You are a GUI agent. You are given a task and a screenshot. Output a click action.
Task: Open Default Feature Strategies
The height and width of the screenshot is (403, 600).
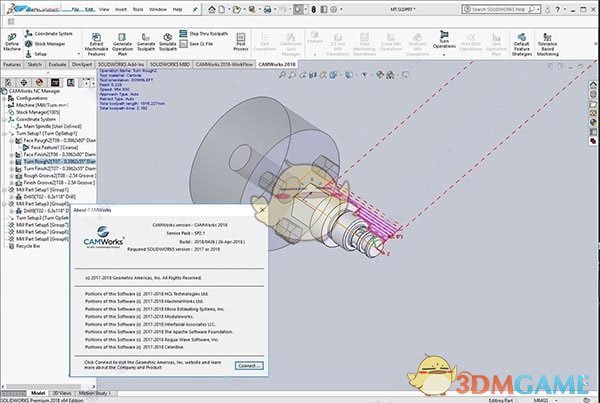pyautogui.click(x=522, y=44)
